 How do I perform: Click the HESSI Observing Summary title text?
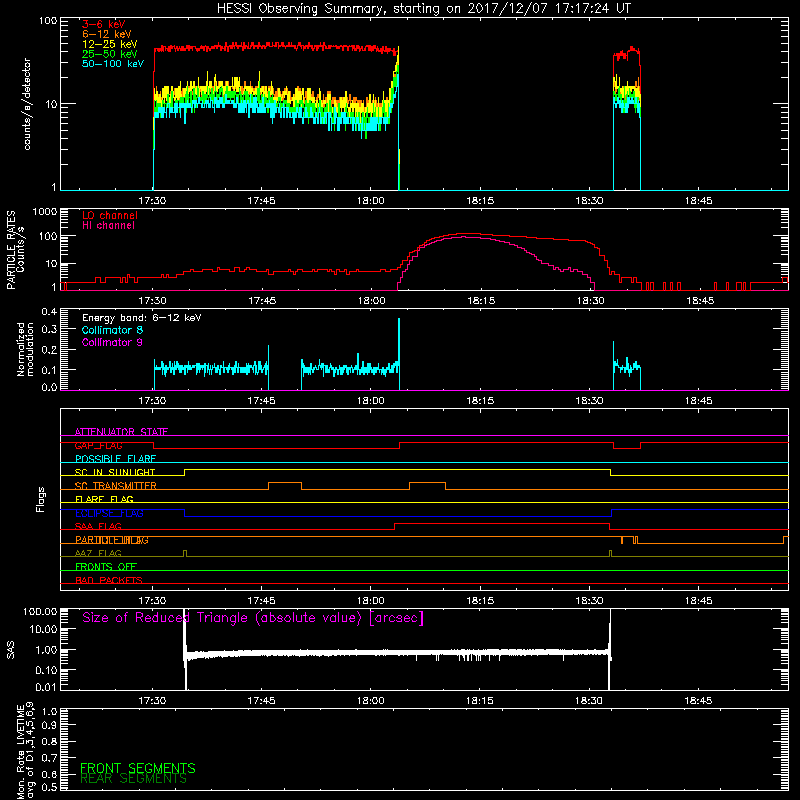click(423, 9)
